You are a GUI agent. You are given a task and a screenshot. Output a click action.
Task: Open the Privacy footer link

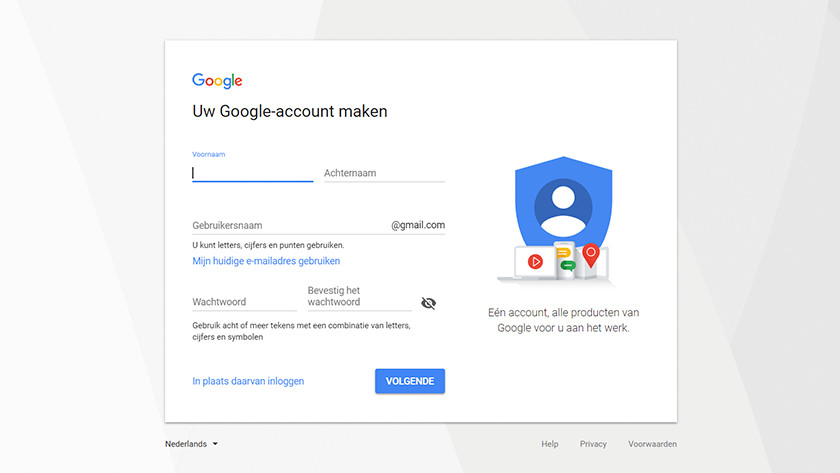click(x=593, y=444)
